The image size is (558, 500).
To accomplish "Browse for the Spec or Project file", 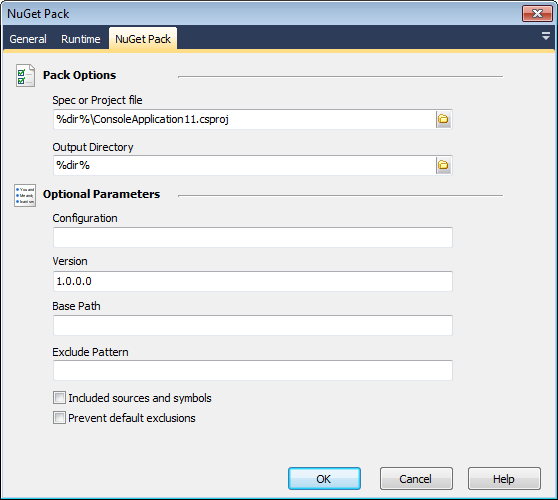I will (443, 119).
